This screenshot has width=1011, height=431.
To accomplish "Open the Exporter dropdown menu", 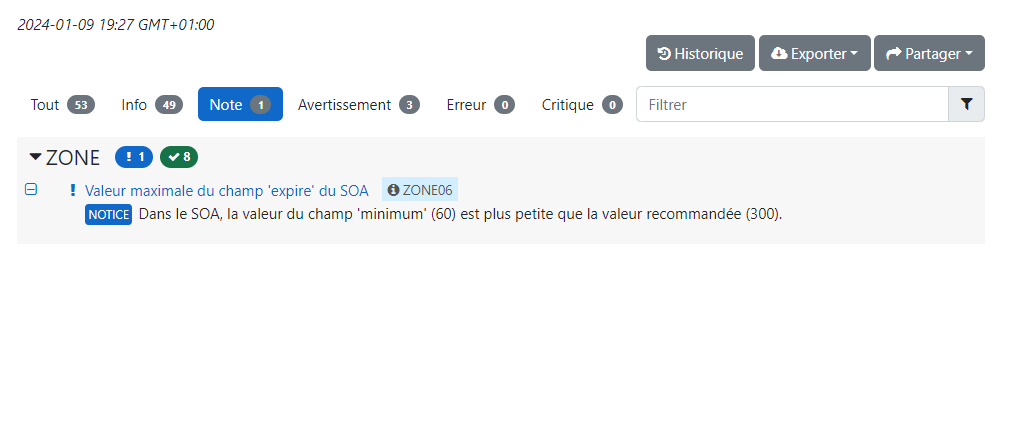I will (814, 53).
